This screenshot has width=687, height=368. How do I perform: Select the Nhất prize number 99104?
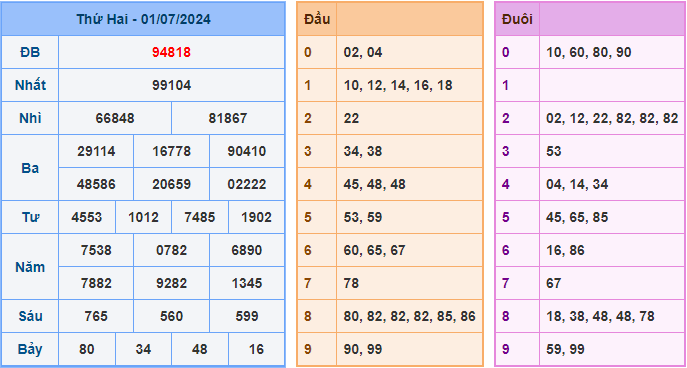pyautogui.click(x=171, y=85)
